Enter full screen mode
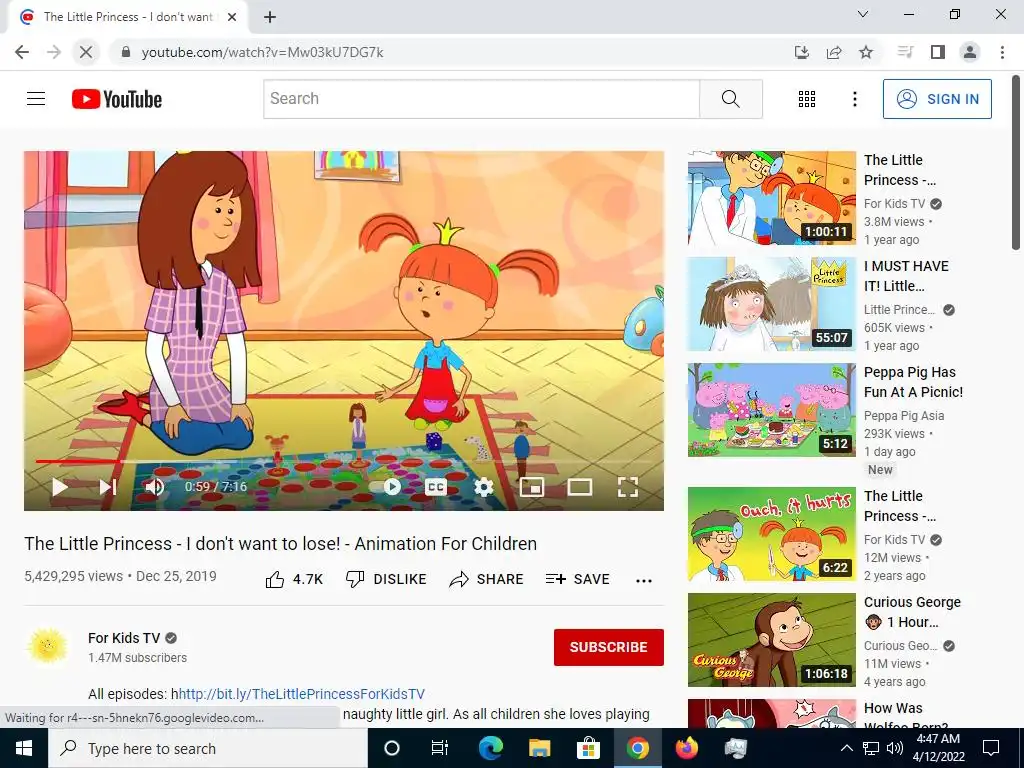 click(x=628, y=487)
